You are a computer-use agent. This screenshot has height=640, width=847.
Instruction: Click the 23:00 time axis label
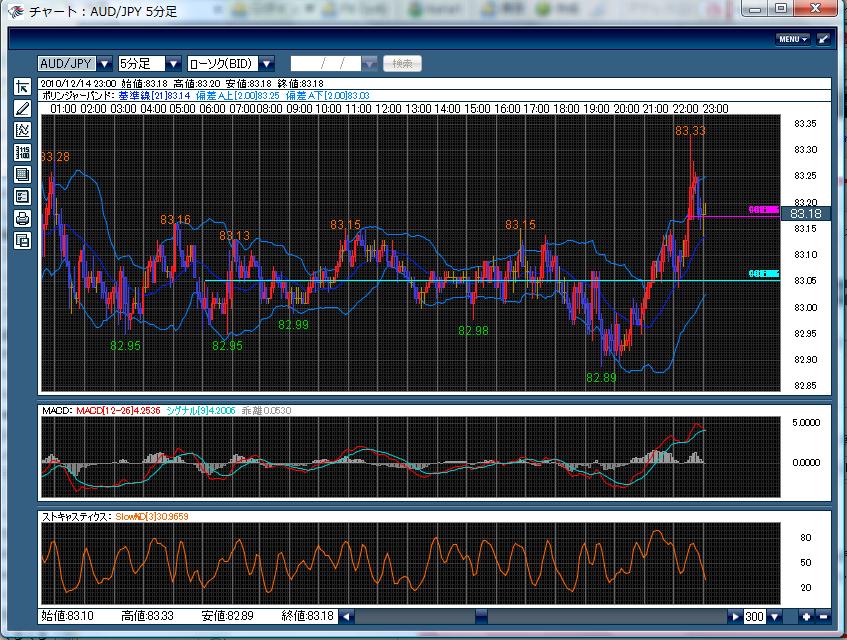[715, 109]
